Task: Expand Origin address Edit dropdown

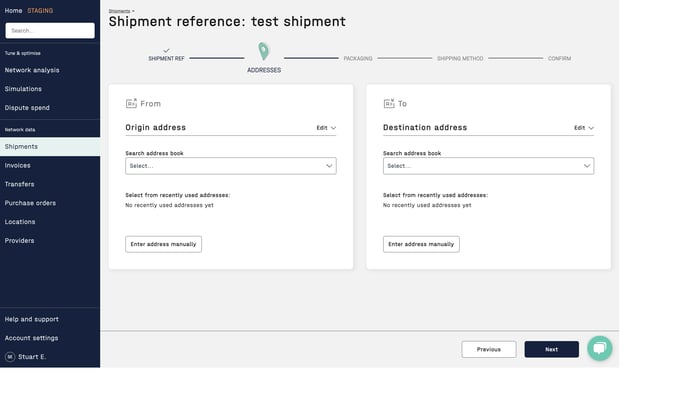Action: (x=326, y=128)
